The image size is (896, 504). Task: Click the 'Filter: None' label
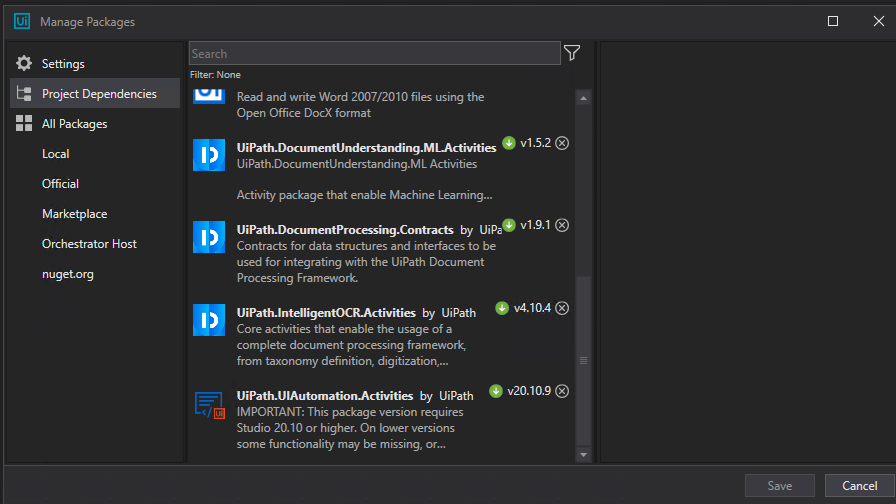coord(215,75)
